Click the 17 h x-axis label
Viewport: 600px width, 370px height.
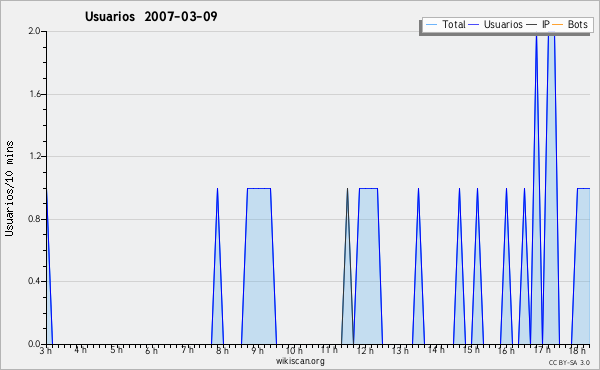(x=542, y=350)
